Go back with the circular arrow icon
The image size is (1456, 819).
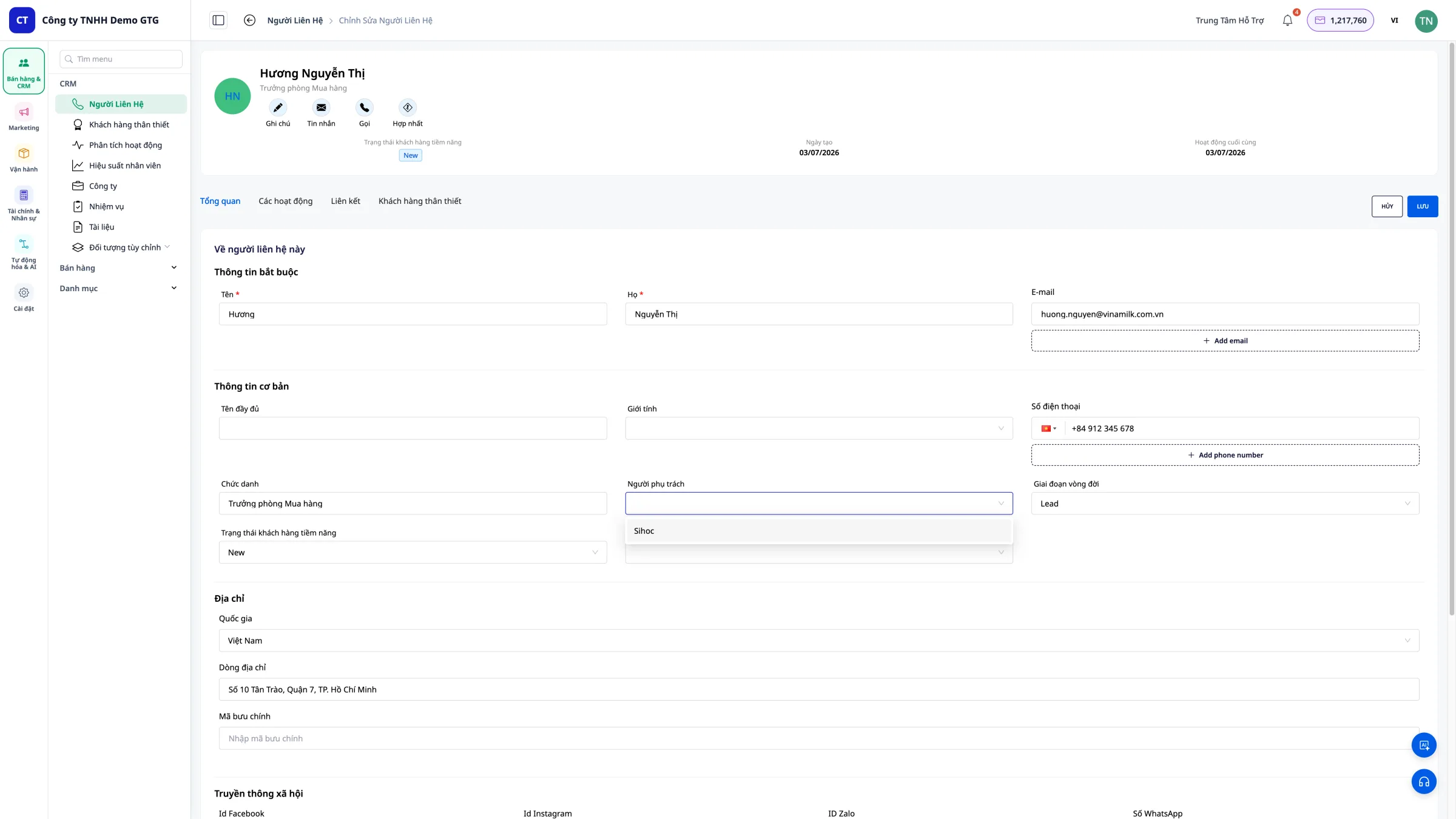(249, 20)
